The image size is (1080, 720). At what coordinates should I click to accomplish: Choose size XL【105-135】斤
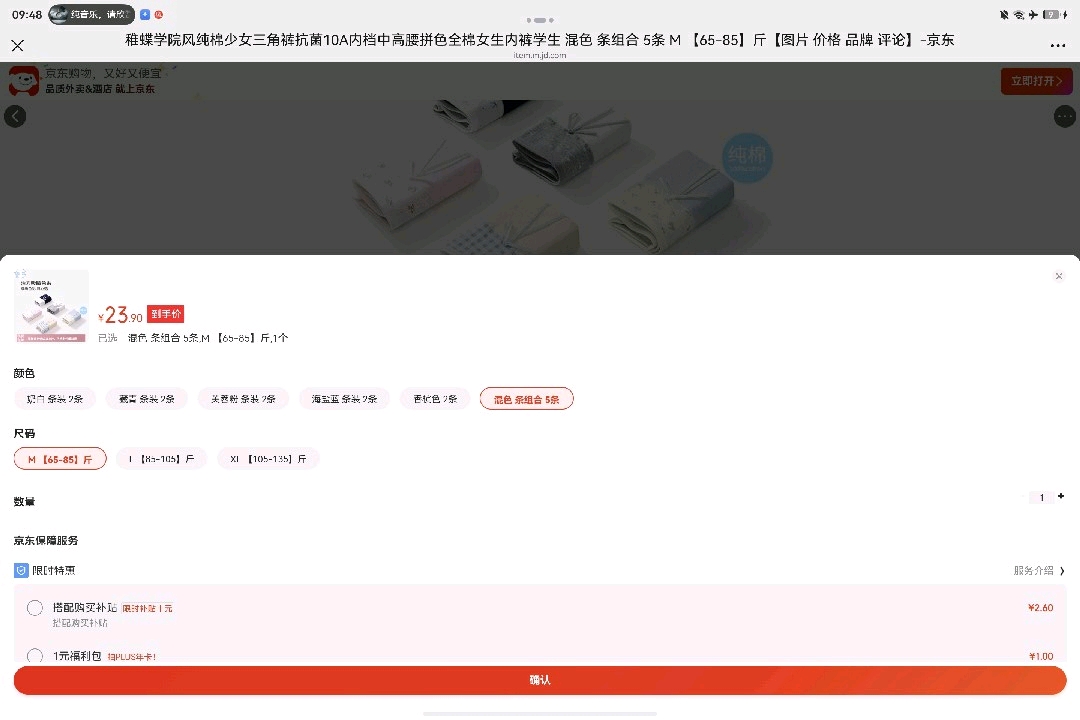pos(268,459)
